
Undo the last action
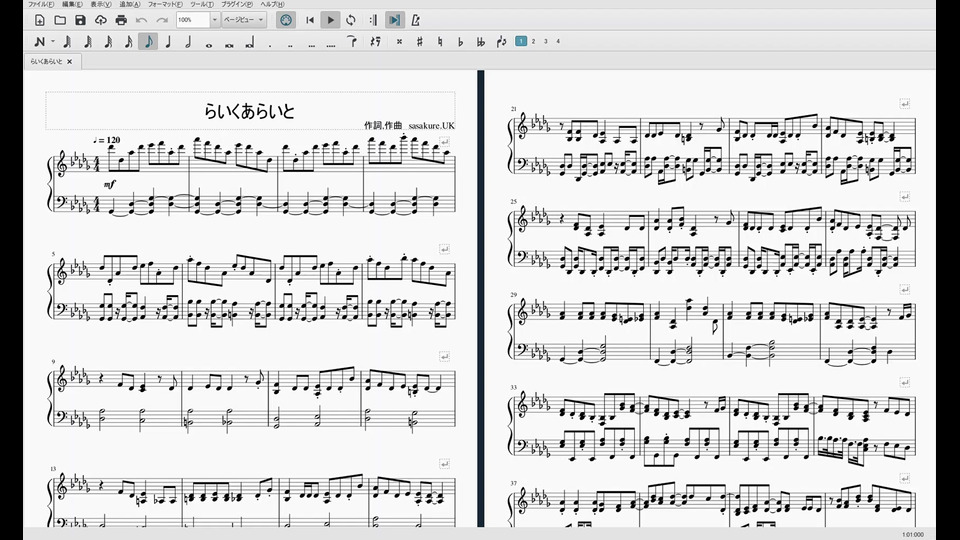pos(141,20)
